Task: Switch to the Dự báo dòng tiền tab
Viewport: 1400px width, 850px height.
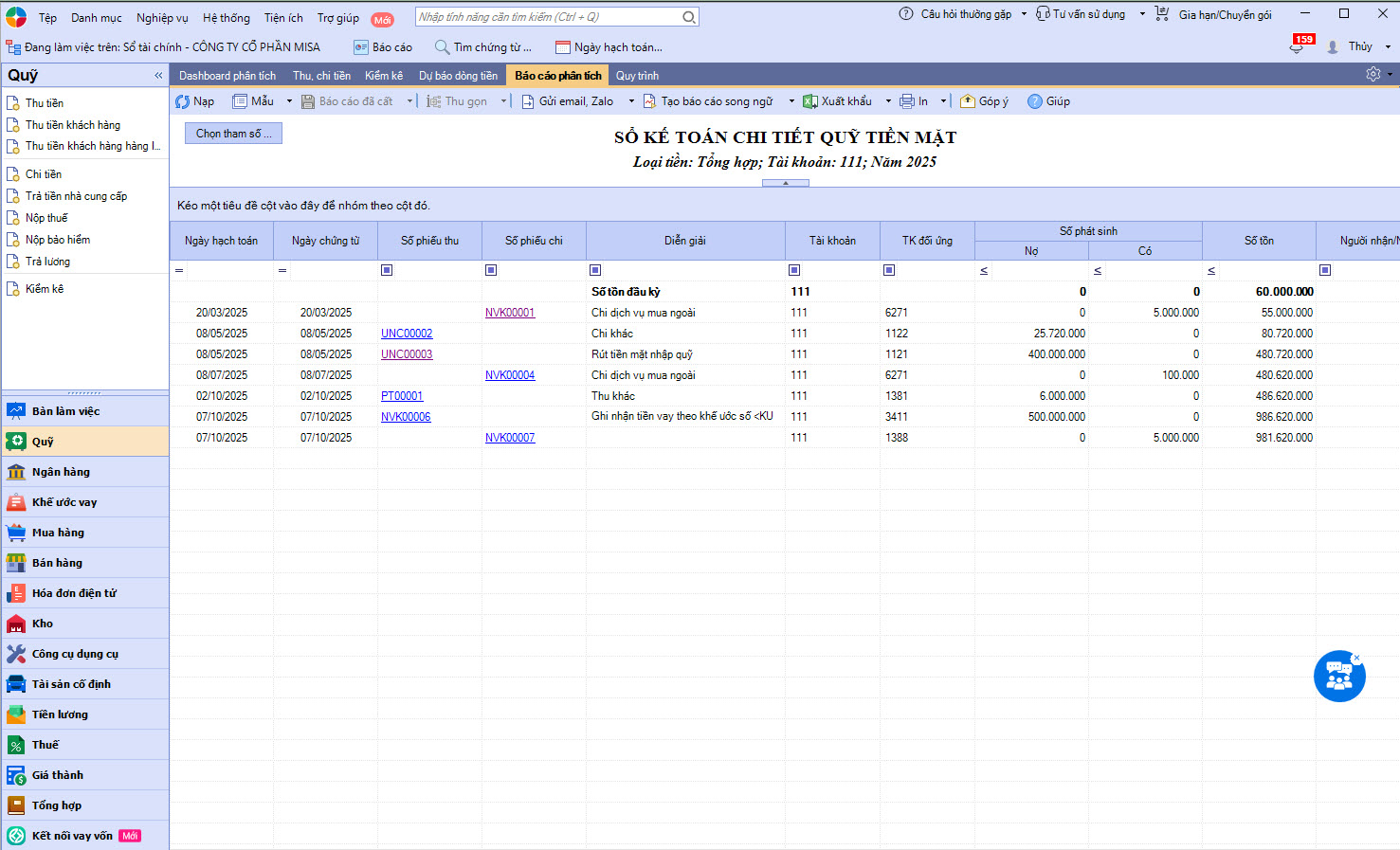Action: 458,76
